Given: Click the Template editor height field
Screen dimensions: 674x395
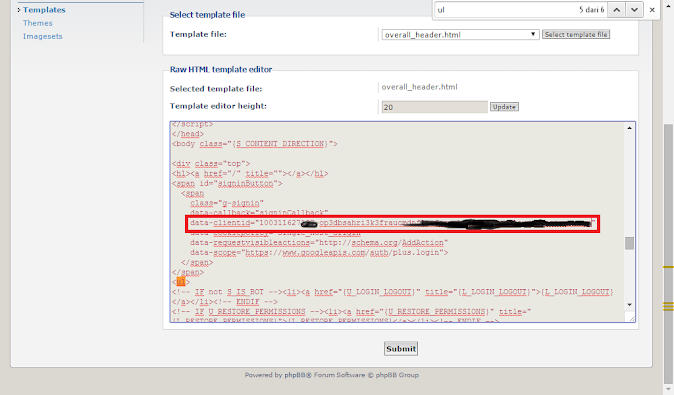Looking at the screenshot, I should [435, 107].
